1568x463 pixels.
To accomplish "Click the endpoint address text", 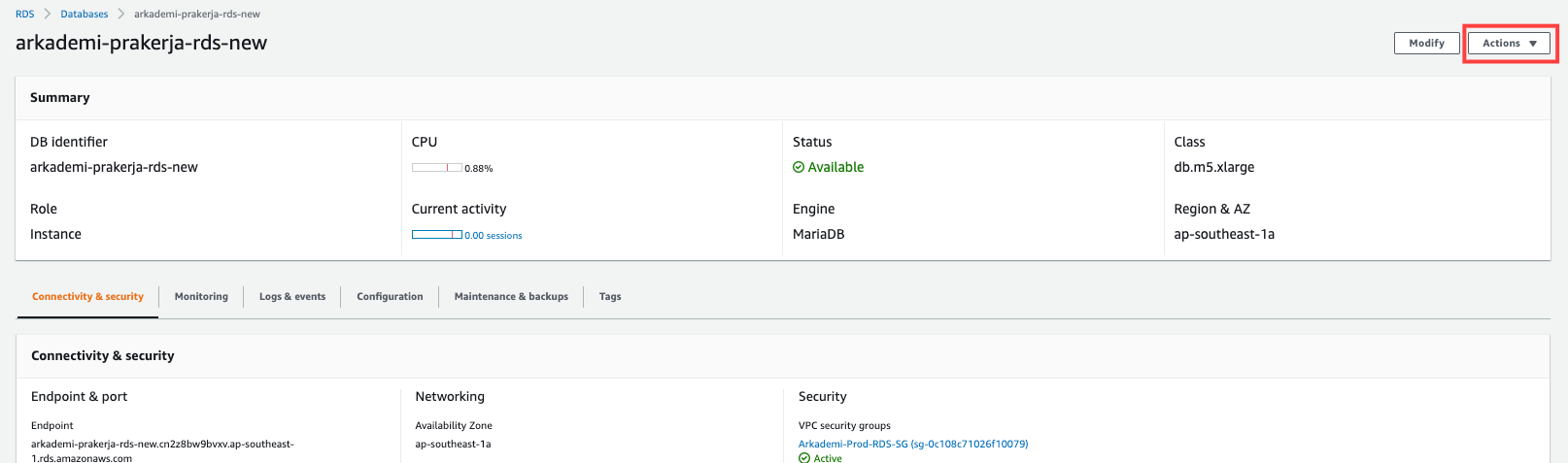I will pos(162,450).
